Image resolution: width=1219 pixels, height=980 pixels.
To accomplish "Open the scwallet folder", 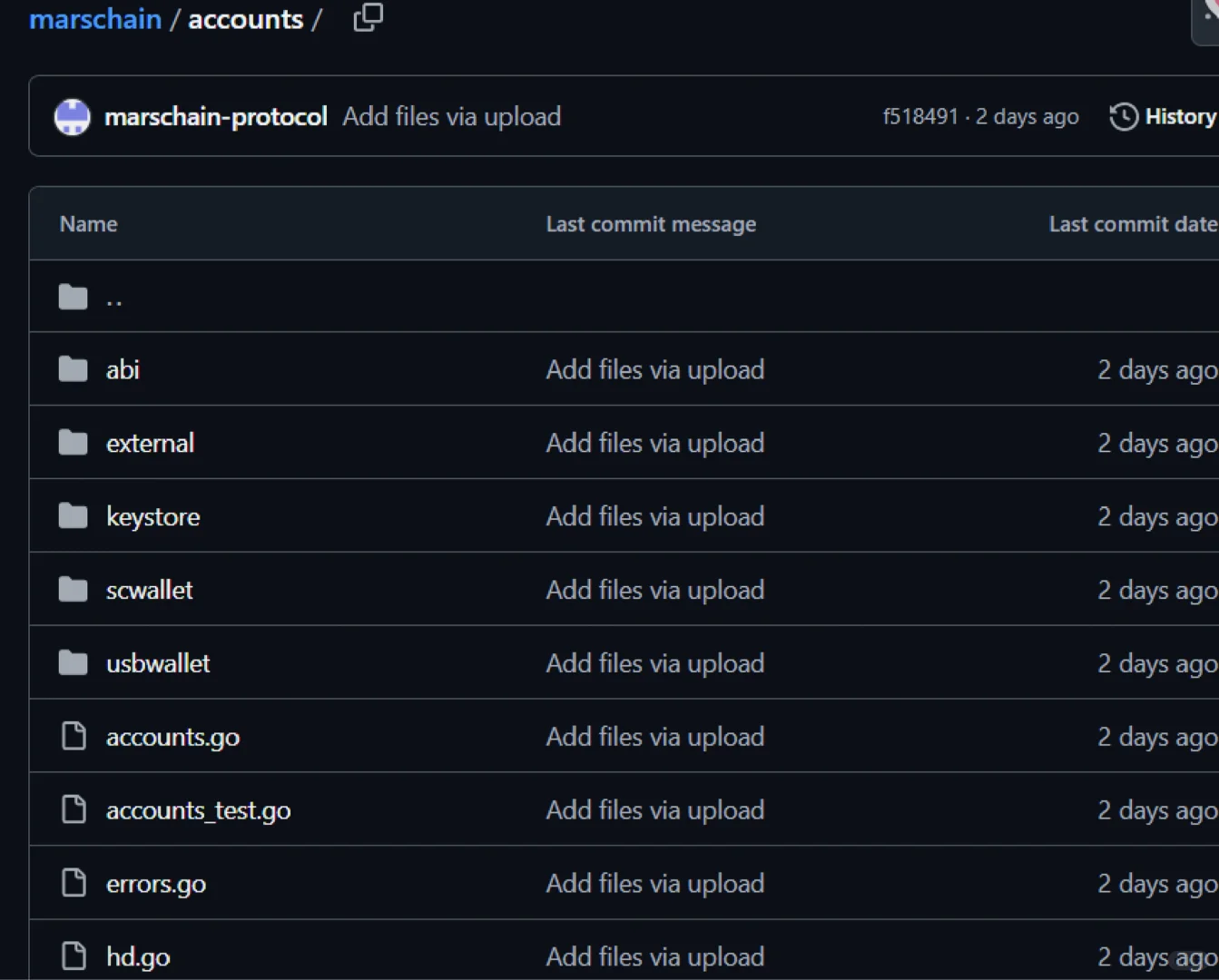I will 149,590.
